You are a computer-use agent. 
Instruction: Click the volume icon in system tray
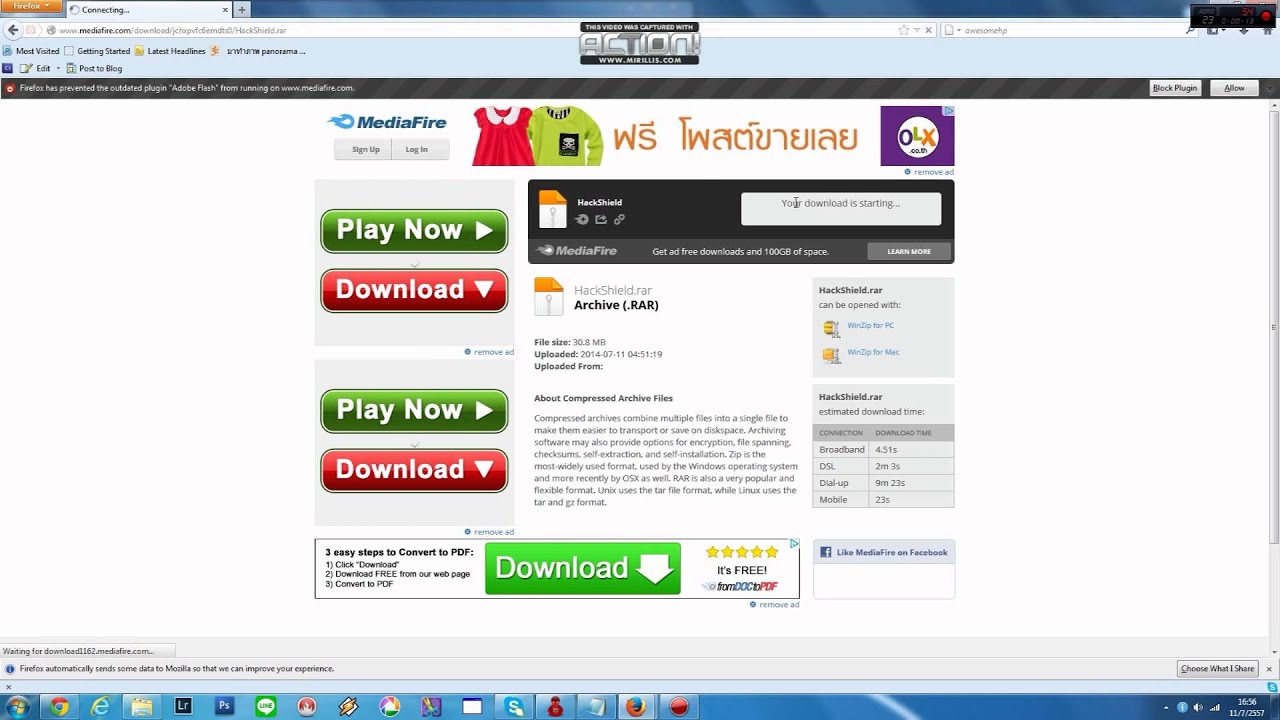(1198, 708)
